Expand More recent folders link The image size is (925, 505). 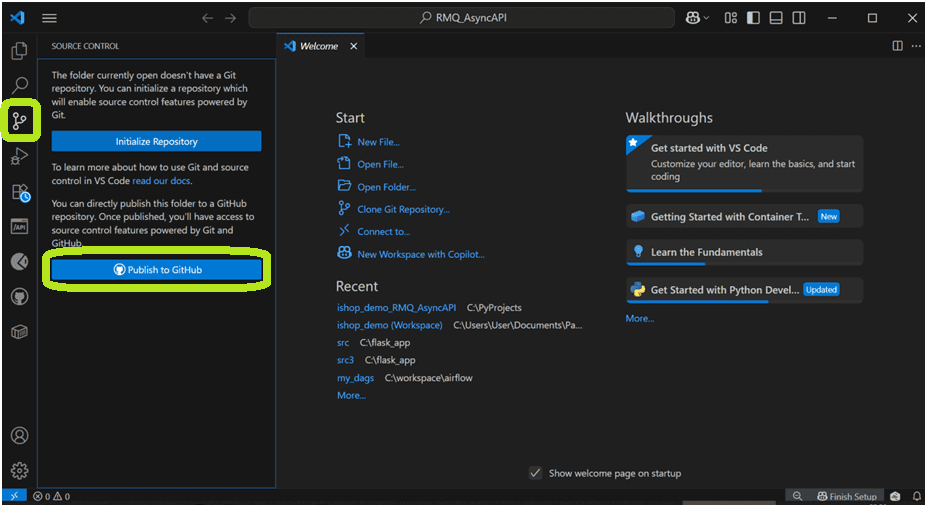351,395
